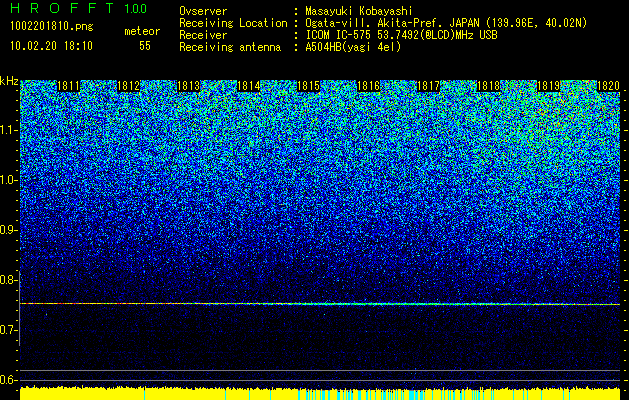Click the Ovserver field label
This screenshot has height=400, width=629.
[203, 11]
